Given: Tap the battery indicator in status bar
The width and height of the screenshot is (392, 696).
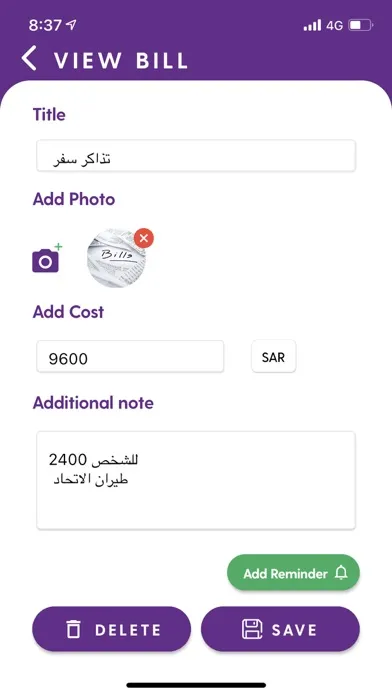Looking at the screenshot, I should coord(360,25).
